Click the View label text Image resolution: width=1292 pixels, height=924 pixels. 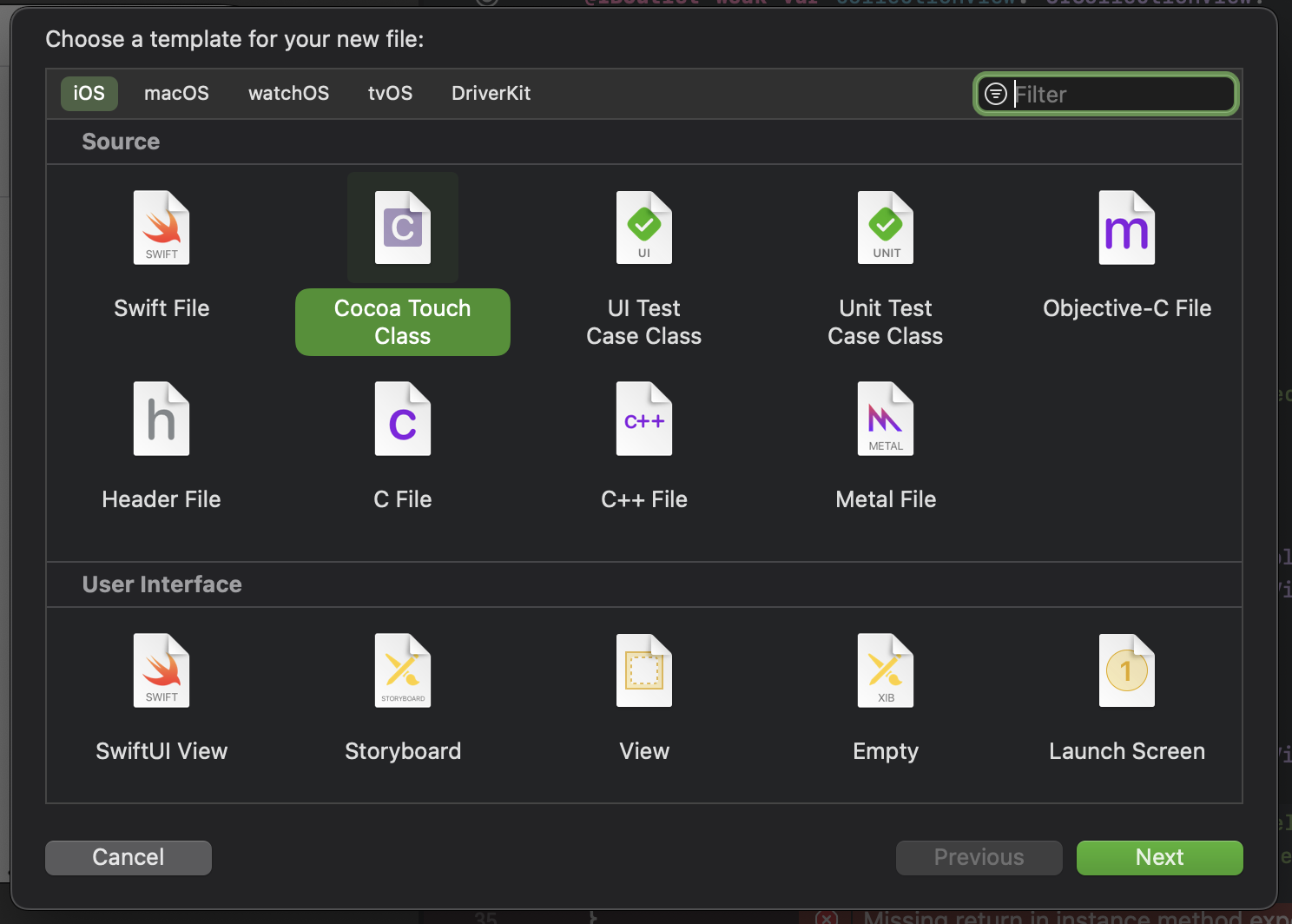pyautogui.click(x=644, y=751)
